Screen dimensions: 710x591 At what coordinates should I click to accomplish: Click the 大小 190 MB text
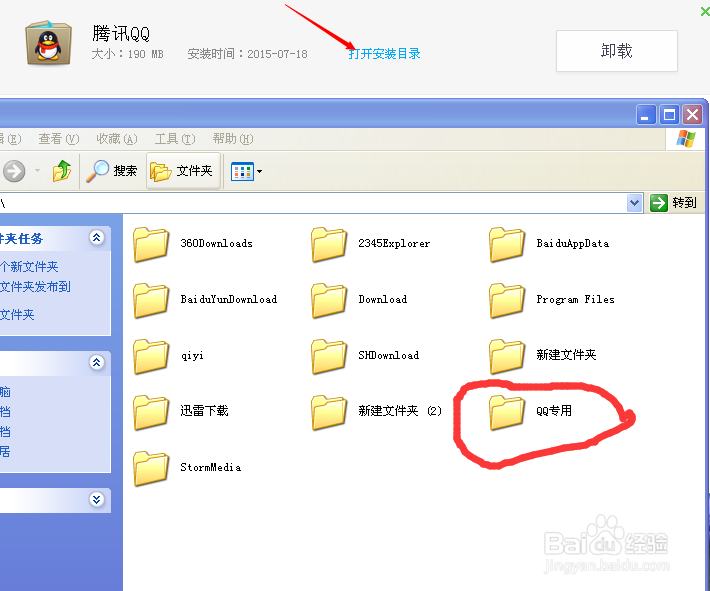tap(127, 54)
